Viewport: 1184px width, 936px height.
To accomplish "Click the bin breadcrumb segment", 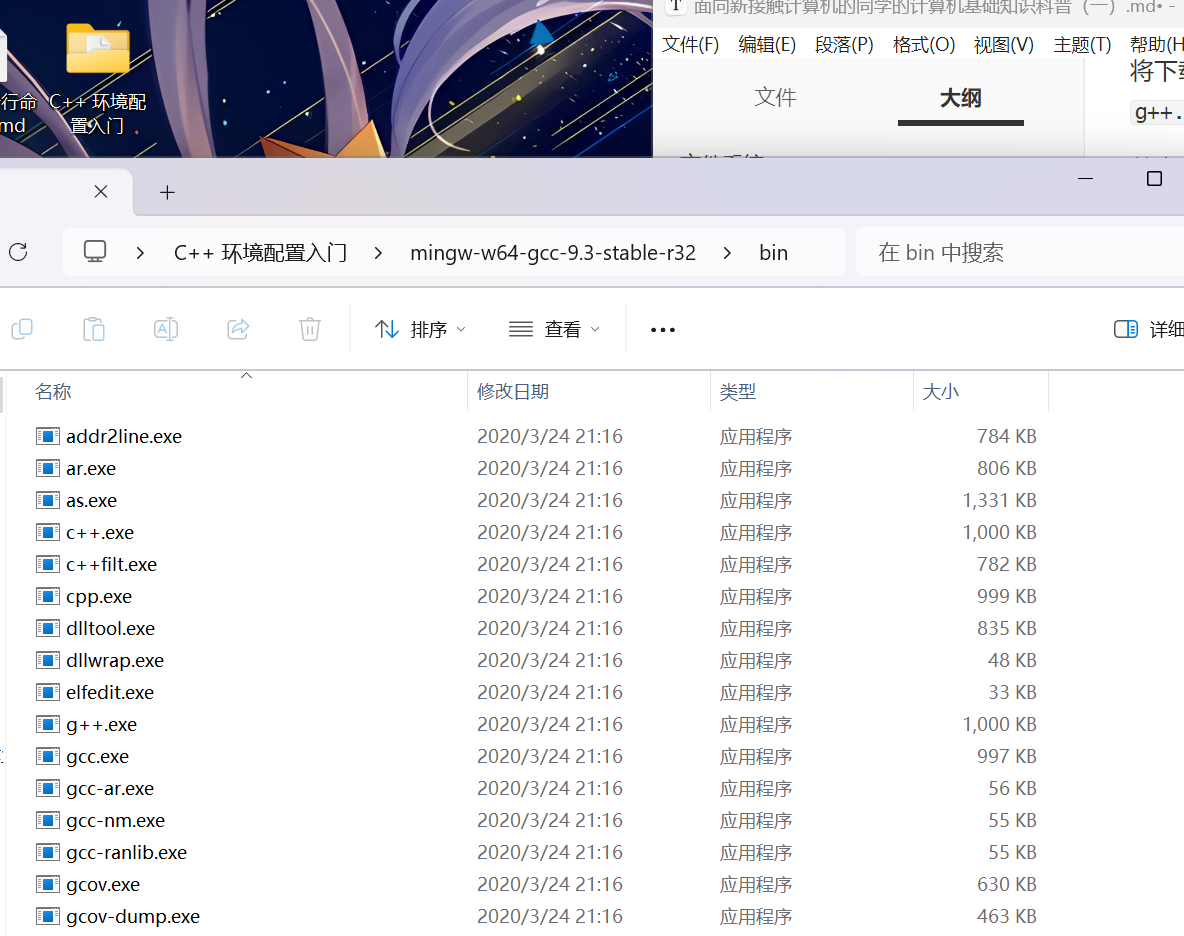I will [x=773, y=253].
